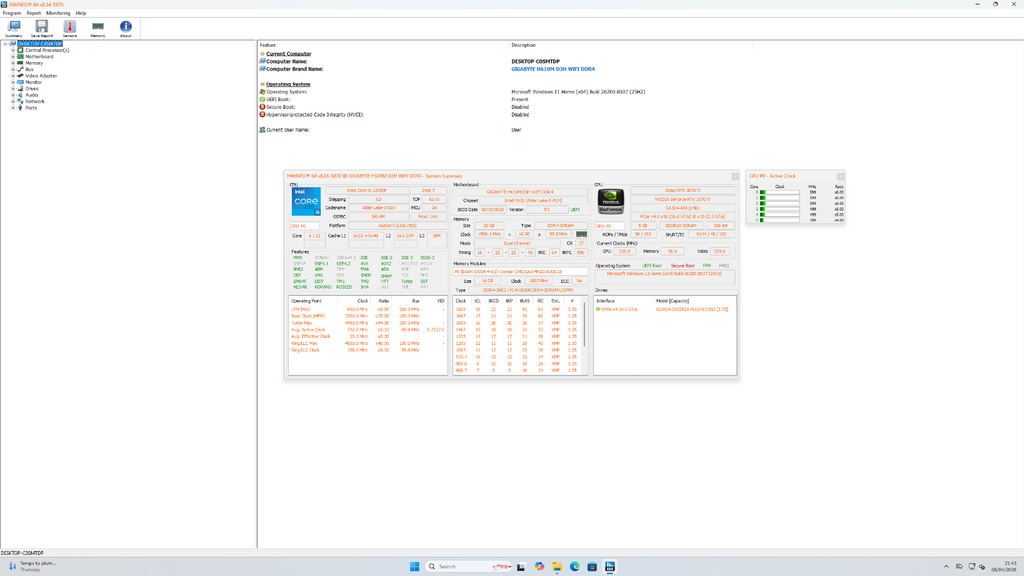Click the icon beside Computer Brand Name
1024x576 pixels.
pos(263,69)
